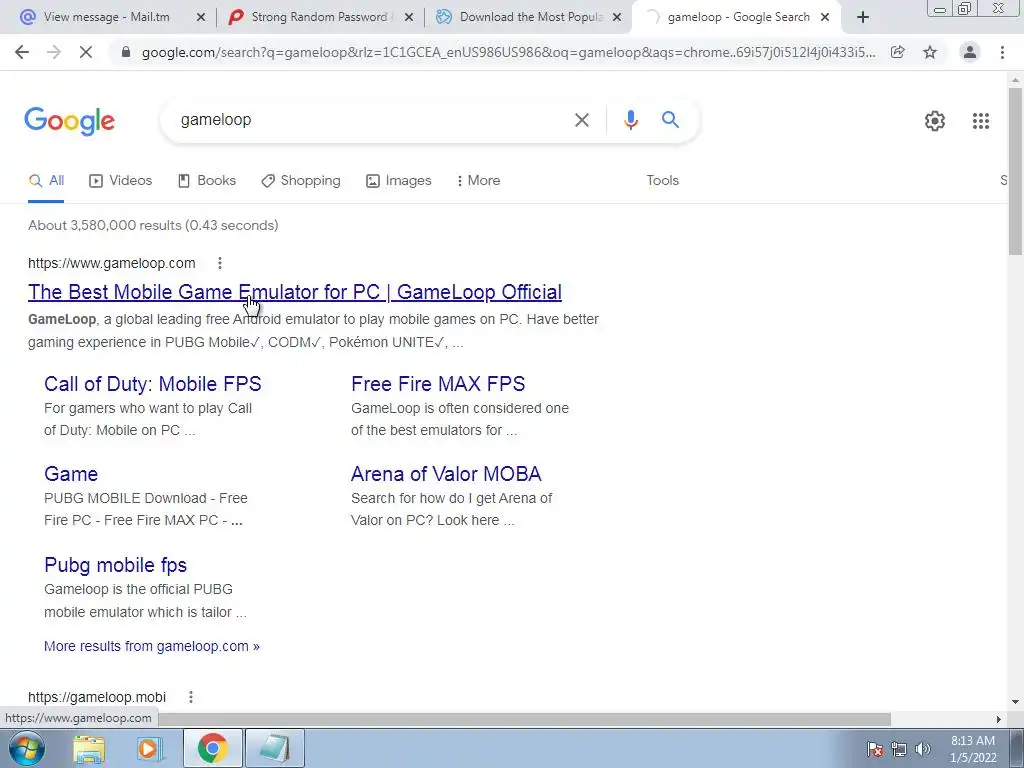Select the About 3,580,000 results text

(153, 225)
